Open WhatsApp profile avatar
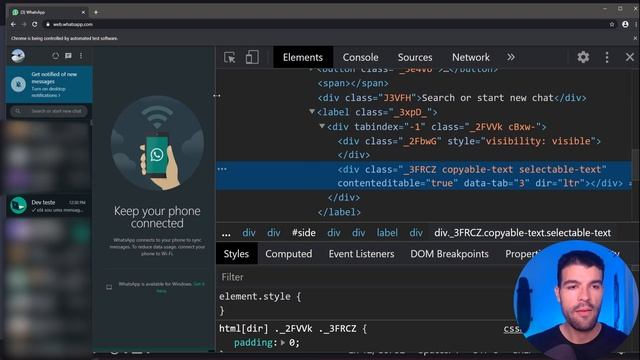 coord(18,56)
